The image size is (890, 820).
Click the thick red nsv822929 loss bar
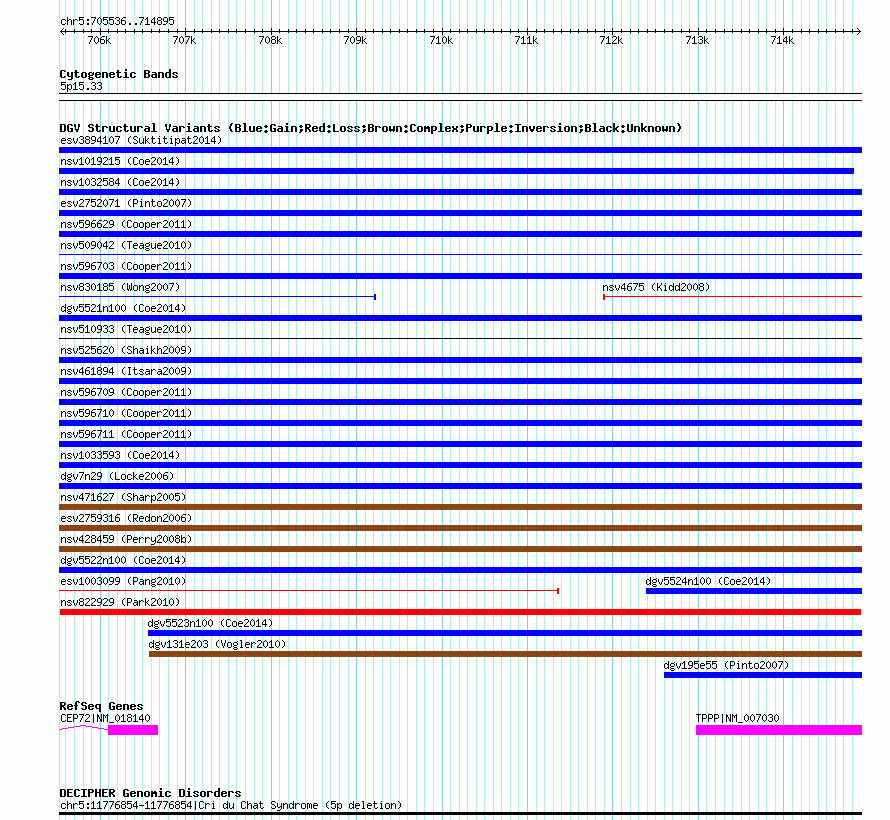pyautogui.click(x=460, y=612)
